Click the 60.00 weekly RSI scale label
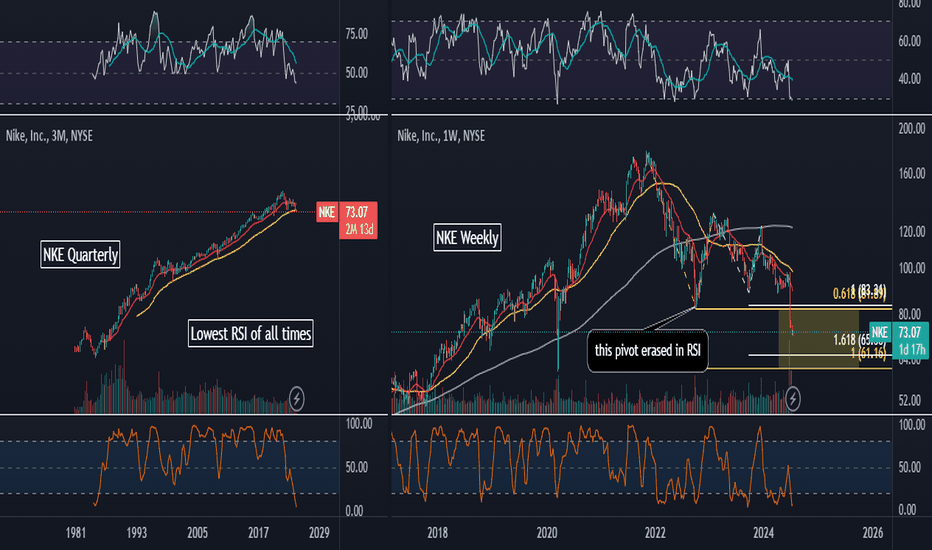The width and height of the screenshot is (932, 550). coord(910,41)
